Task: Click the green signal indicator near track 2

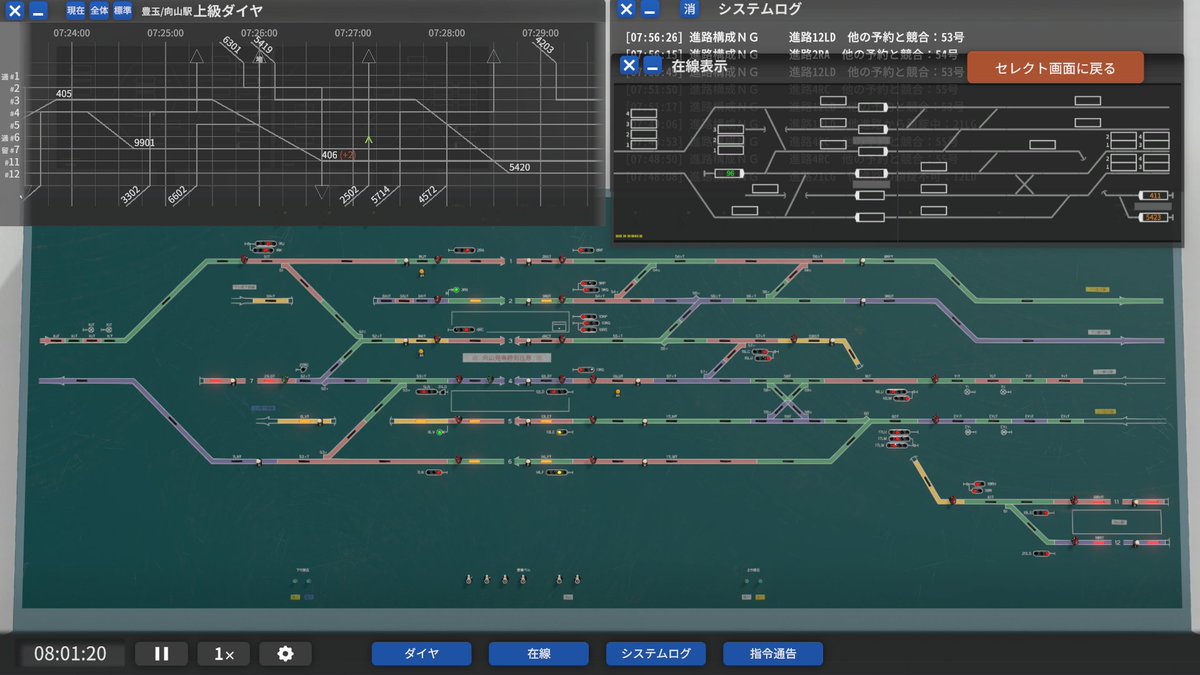Action: tap(456, 289)
